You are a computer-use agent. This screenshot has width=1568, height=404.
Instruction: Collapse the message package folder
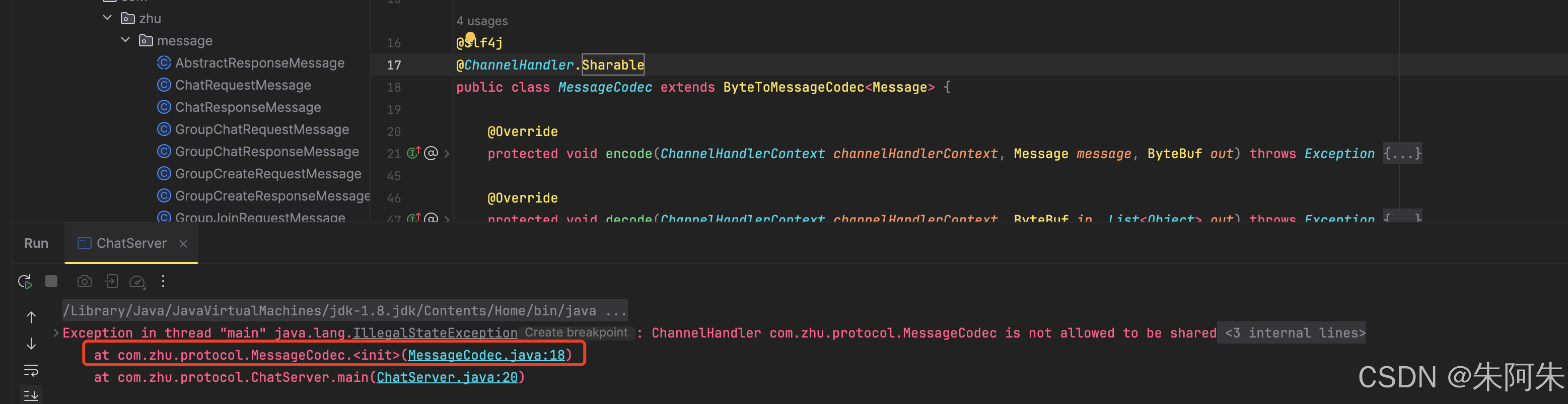click(125, 40)
